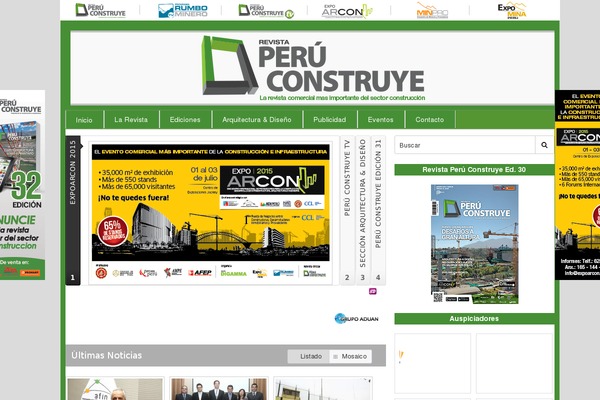Open La Revista menu item
Viewport: 600px width, 400px height.
(x=131, y=120)
